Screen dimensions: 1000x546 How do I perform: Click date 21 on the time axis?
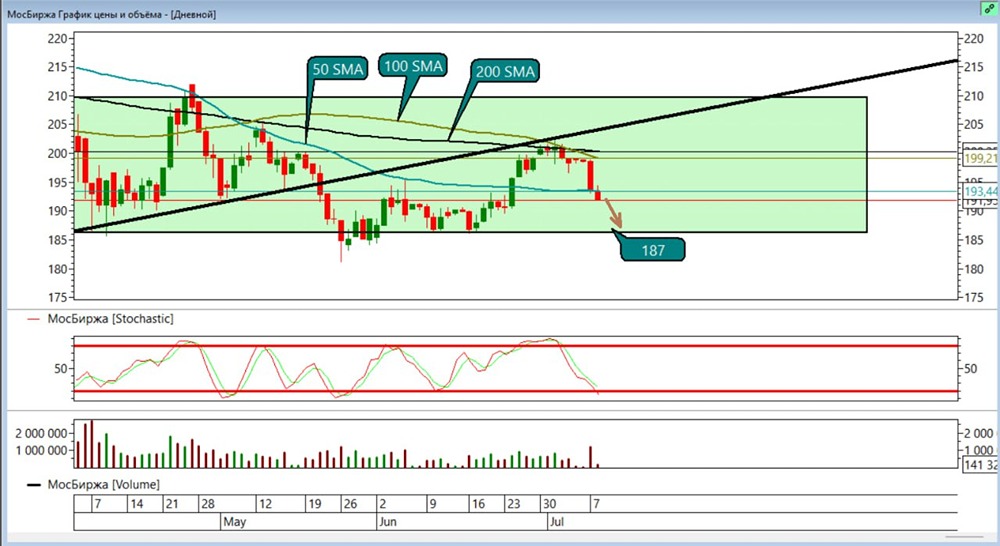(172, 504)
